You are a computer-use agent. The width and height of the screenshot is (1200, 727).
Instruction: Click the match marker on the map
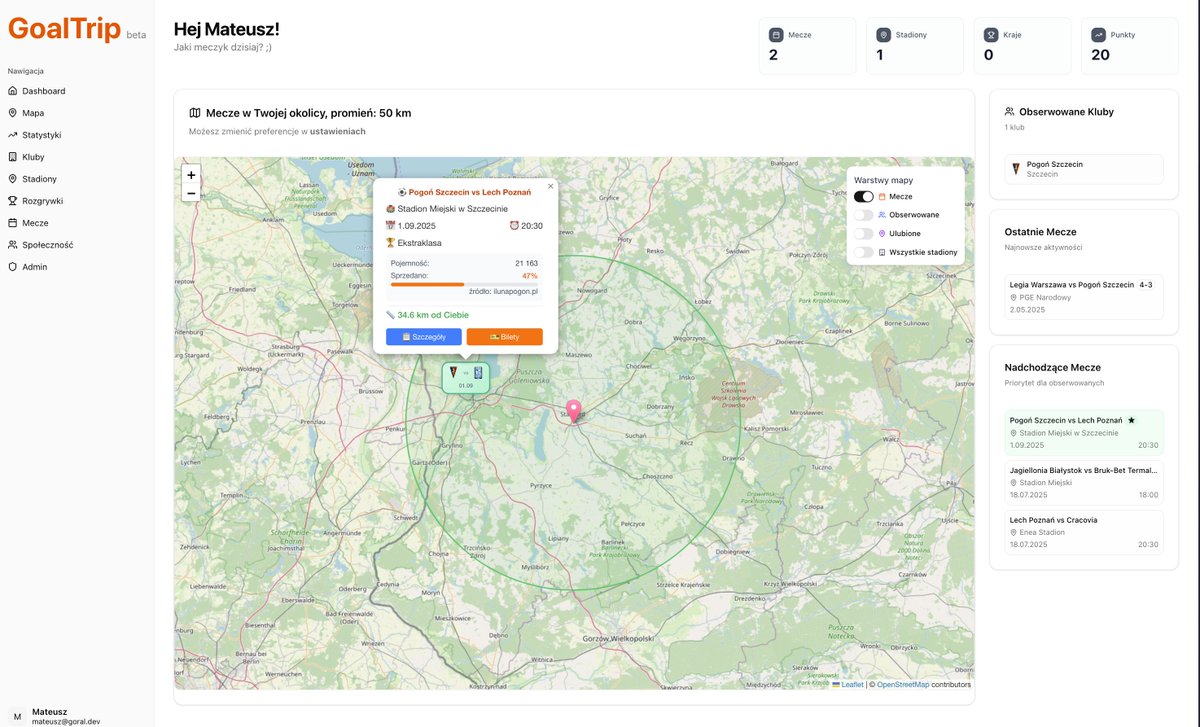pos(466,377)
